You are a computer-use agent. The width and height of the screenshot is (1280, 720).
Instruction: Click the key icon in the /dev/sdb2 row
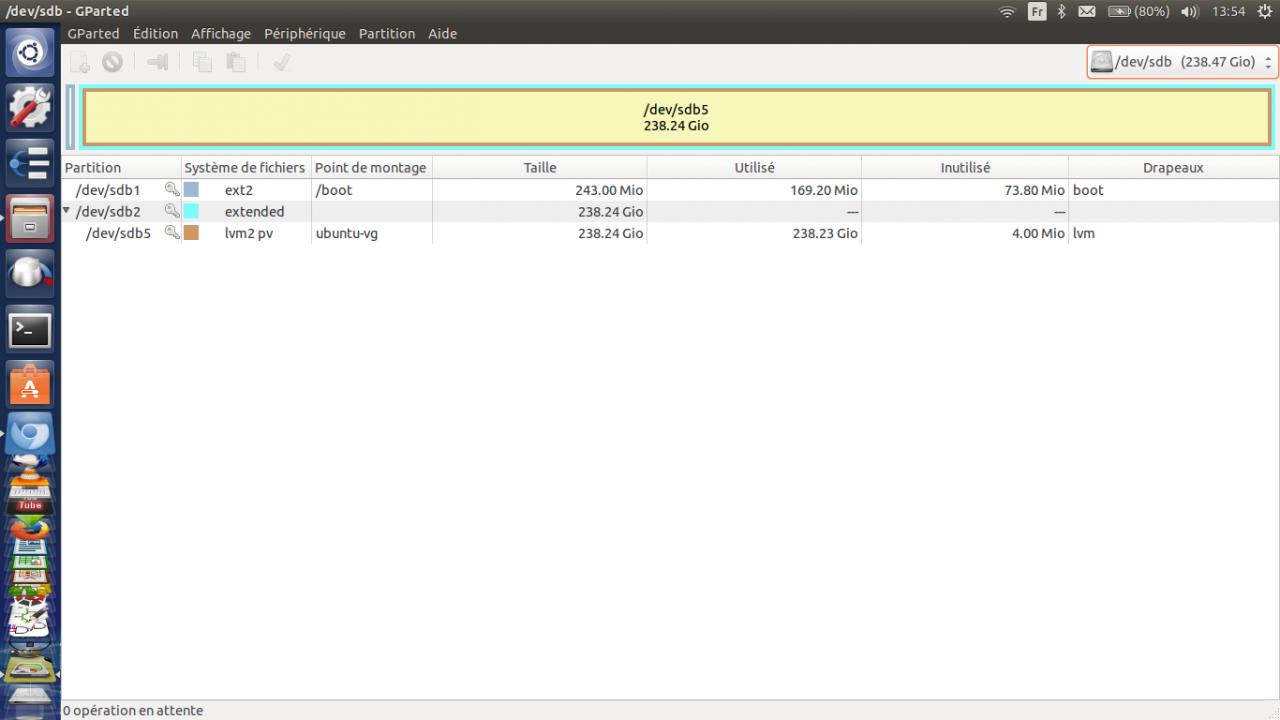pos(172,211)
